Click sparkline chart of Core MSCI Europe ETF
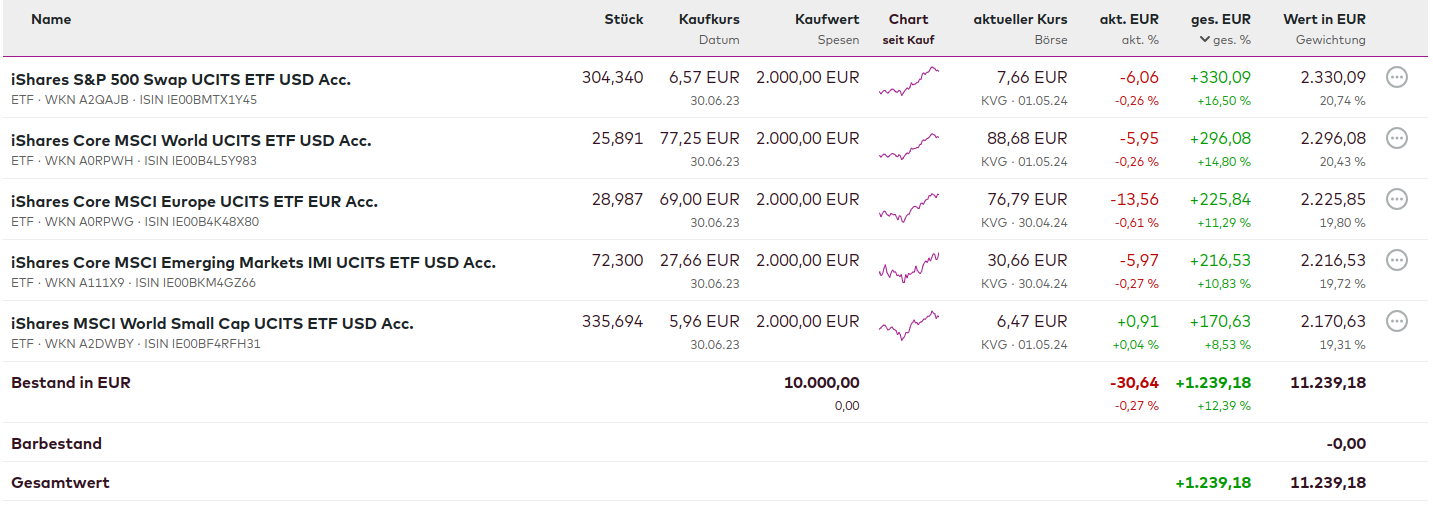1433x528 pixels. [908, 206]
